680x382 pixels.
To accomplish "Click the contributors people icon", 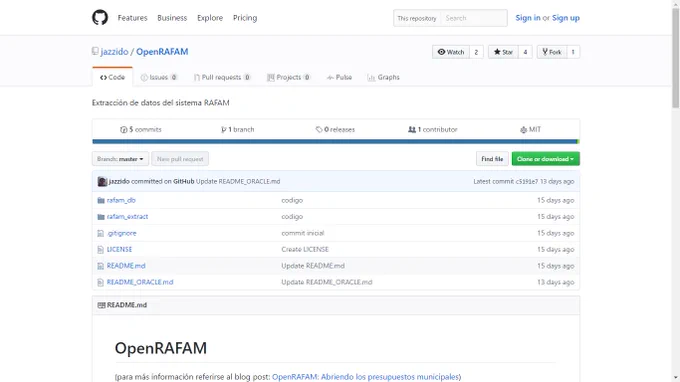I will 412,130.
